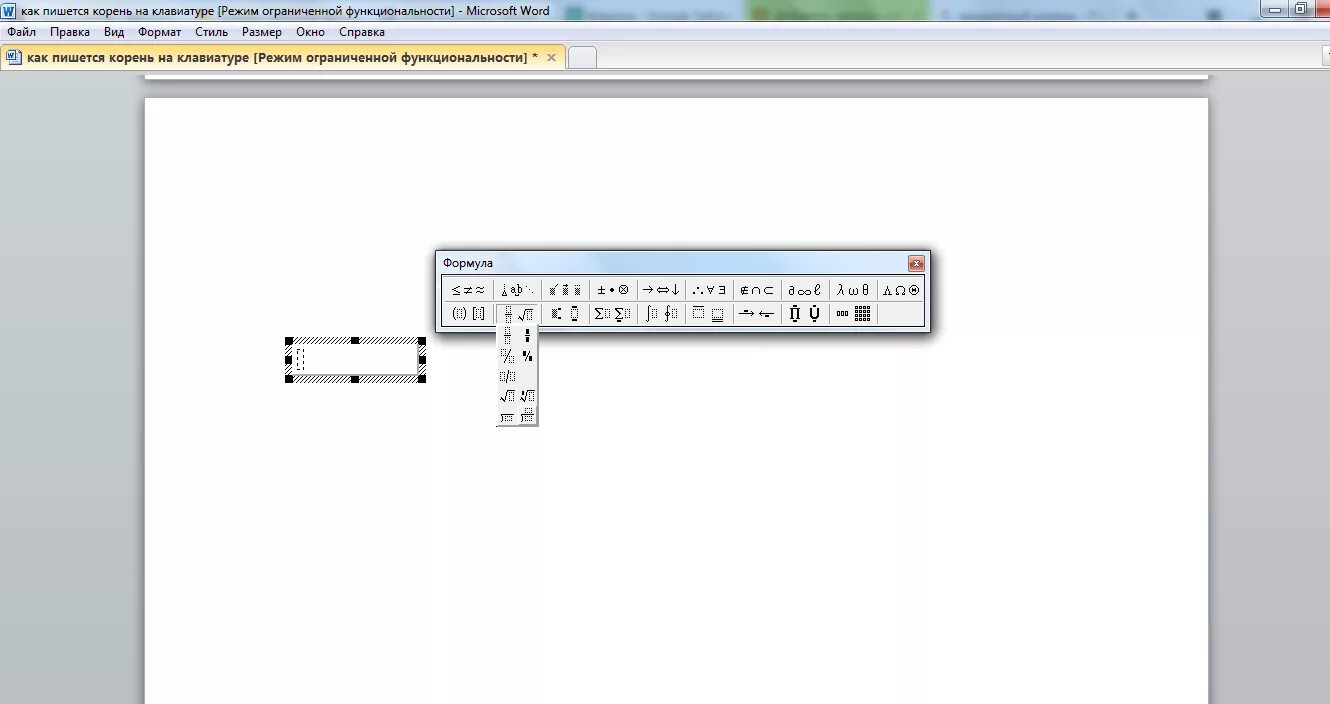The height and width of the screenshot is (704, 1330).
Task: Open the embellishments palette with accents
Action: pyautogui.click(x=564, y=290)
